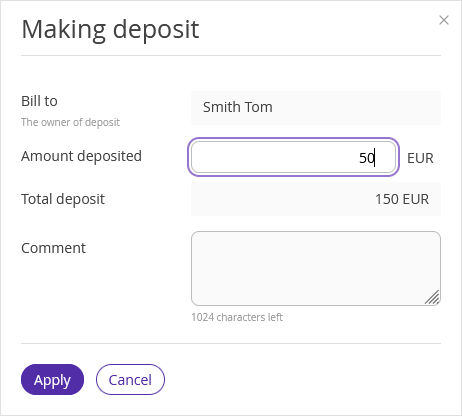Click the grey Total deposit read-only box
Viewport: 462px width, 416px height.
click(x=316, y=199)
